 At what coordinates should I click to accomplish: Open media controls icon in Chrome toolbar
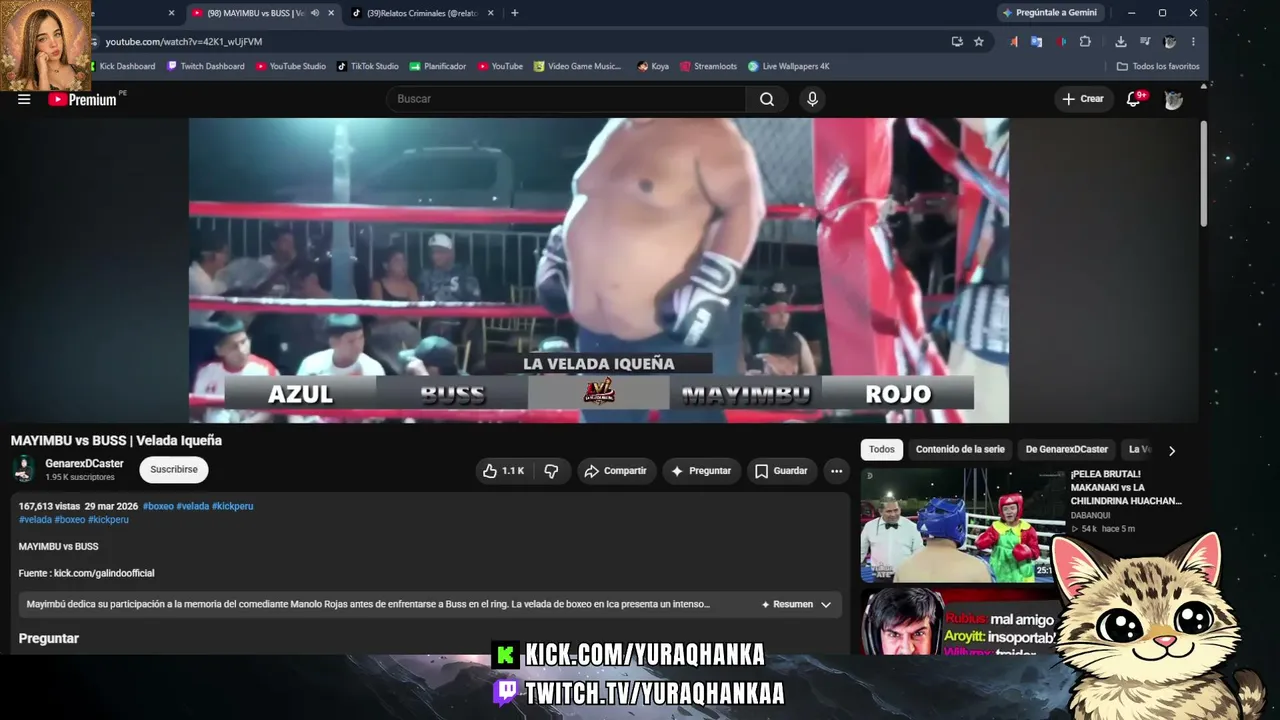click(1145, 41)
